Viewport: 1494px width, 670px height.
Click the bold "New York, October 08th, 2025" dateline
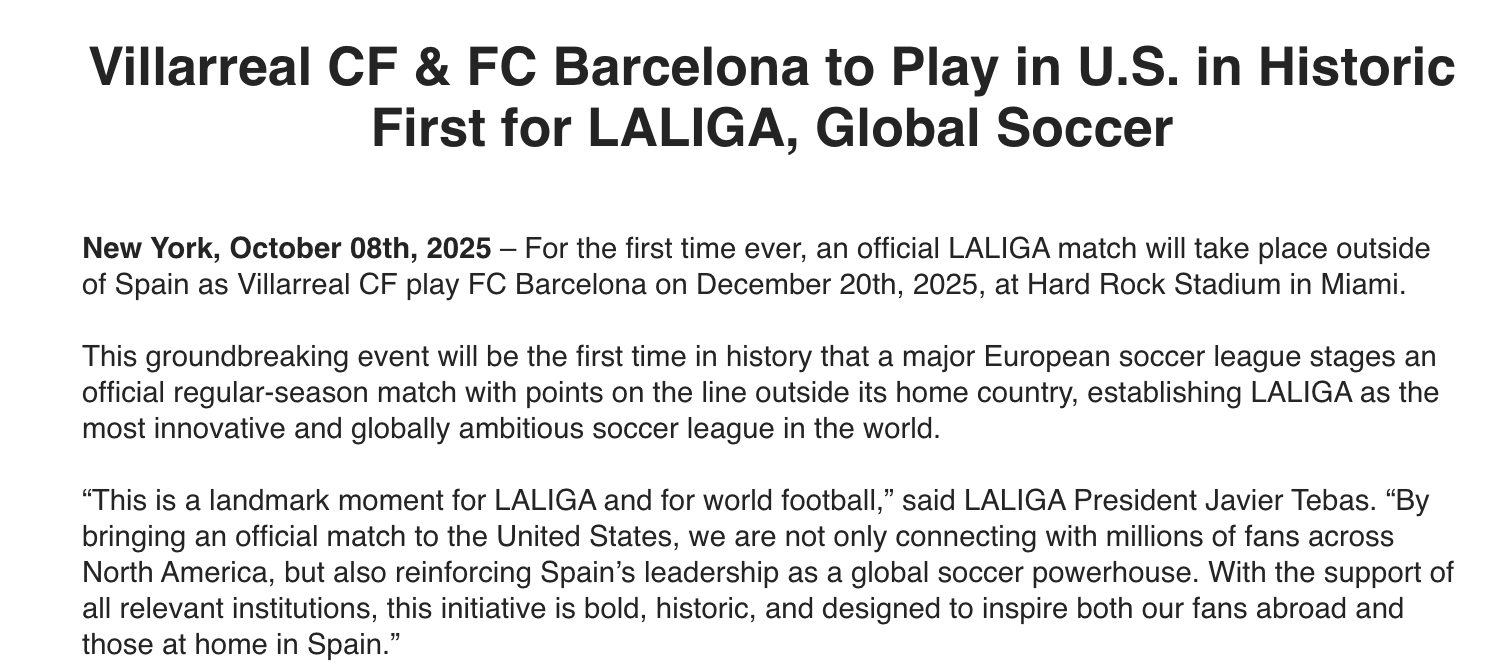click(287, 249)
